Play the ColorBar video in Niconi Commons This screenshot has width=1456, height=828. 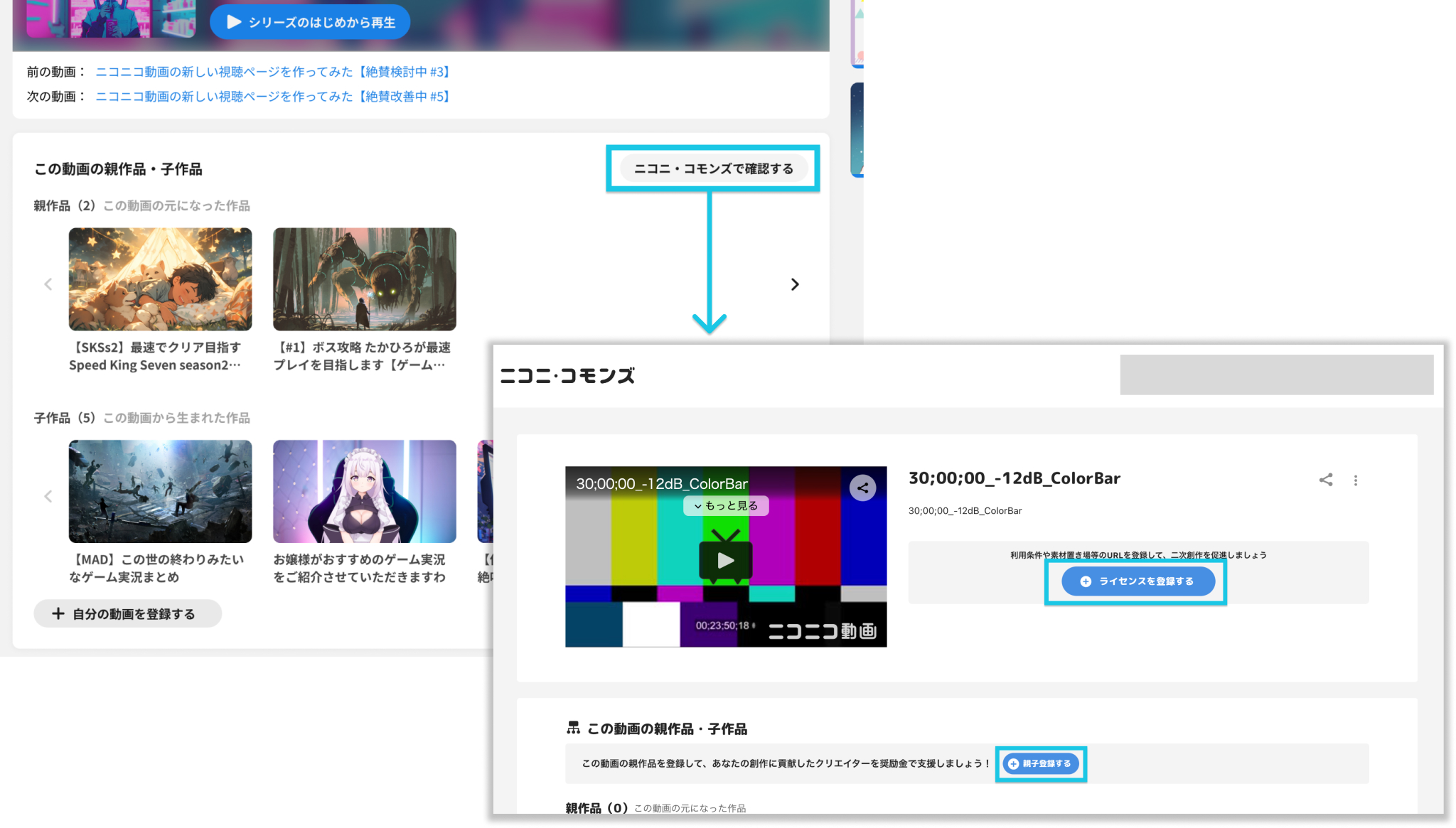[726, 560]
